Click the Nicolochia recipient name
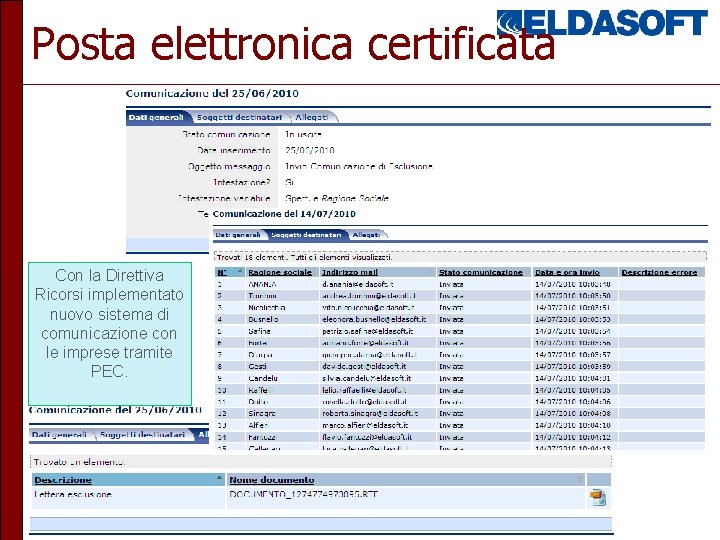 [266, 308]
